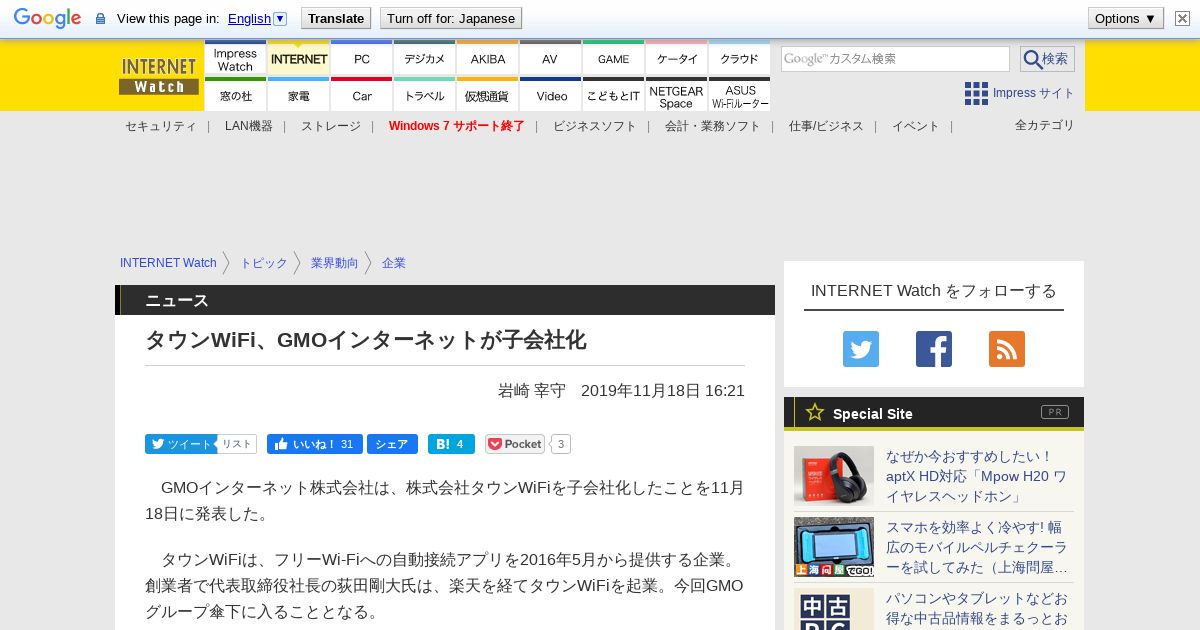Screen dimensions: 1200x630
Task: Go to ストレージ category
Action: [331, 126]
